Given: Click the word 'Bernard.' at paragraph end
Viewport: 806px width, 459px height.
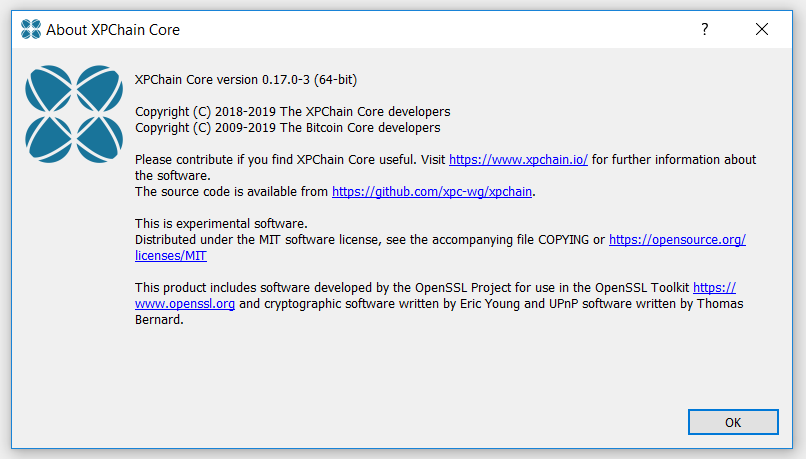Looking at the screenshot, I should (x=159, y=320).
